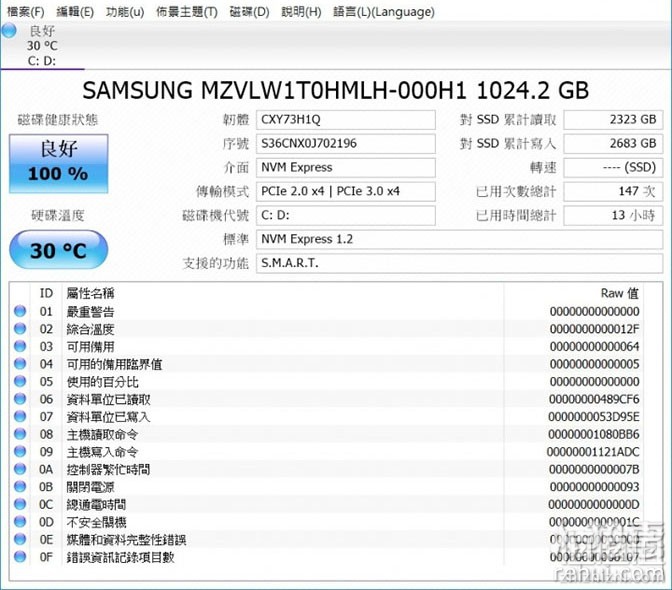Viewport: 672px width, 590px height.
Task: Click raw value 0000001080BB6
Action: click(594, 434)
